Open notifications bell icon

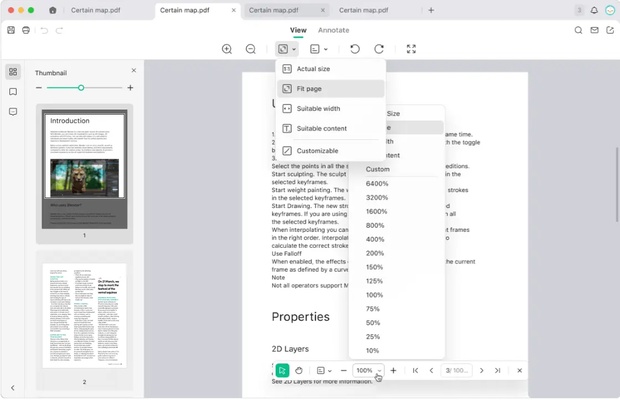click(x=594, y=10)
